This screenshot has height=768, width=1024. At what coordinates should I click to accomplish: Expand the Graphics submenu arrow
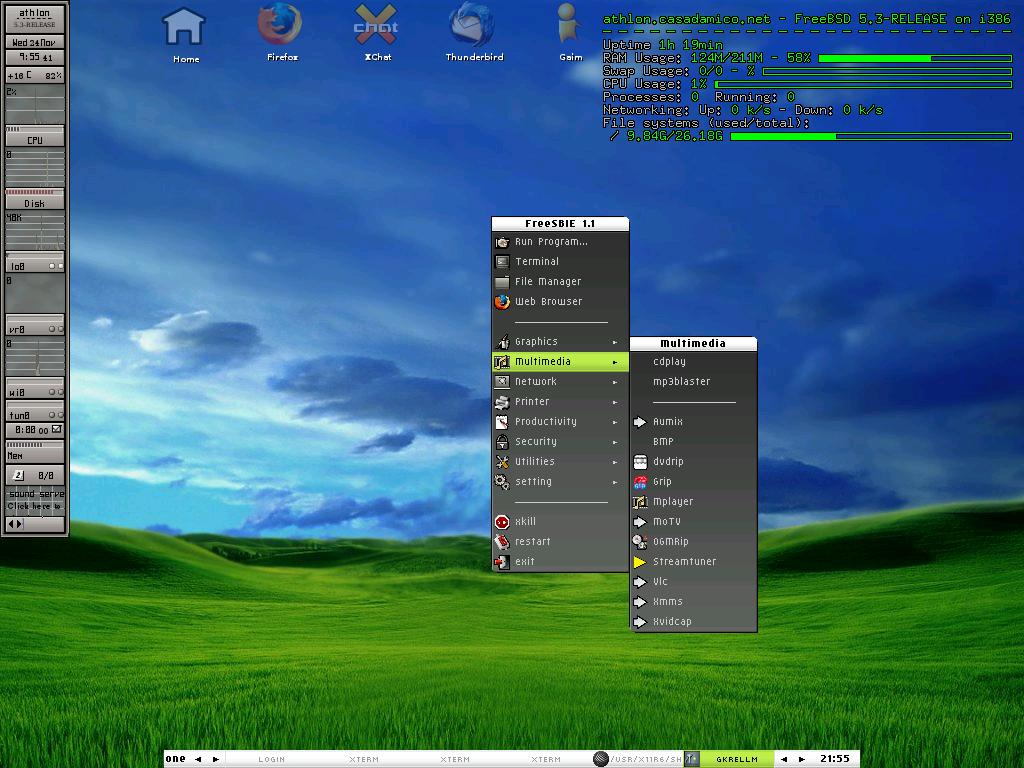tap(615, 342)
